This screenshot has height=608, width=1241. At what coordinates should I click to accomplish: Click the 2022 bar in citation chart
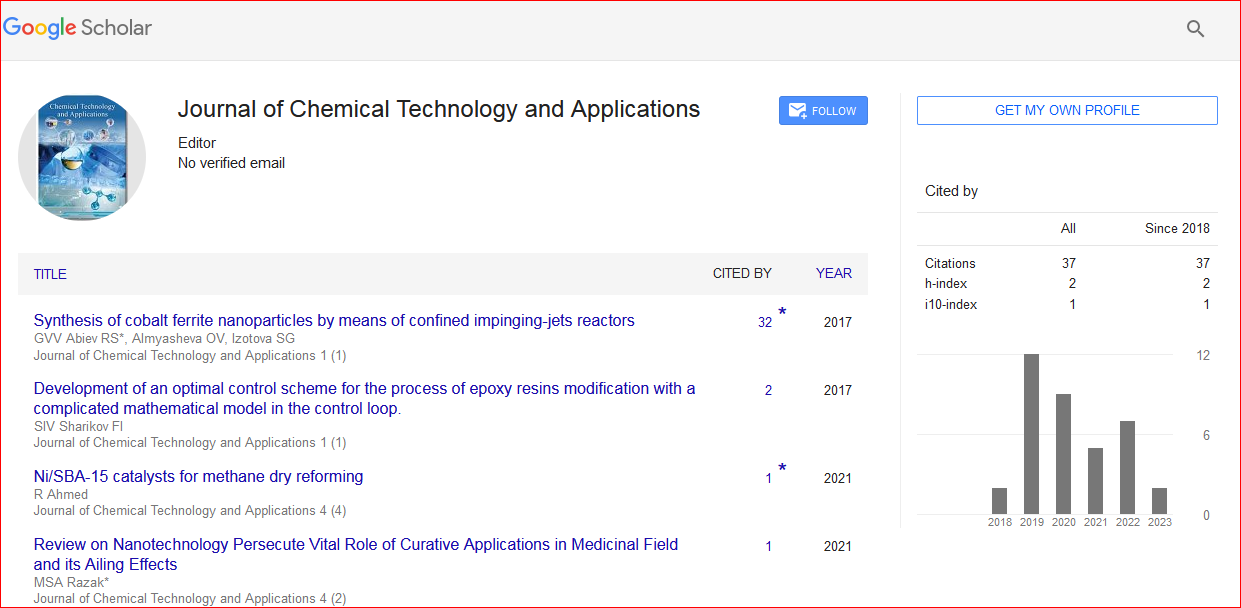pos(1127,467)
